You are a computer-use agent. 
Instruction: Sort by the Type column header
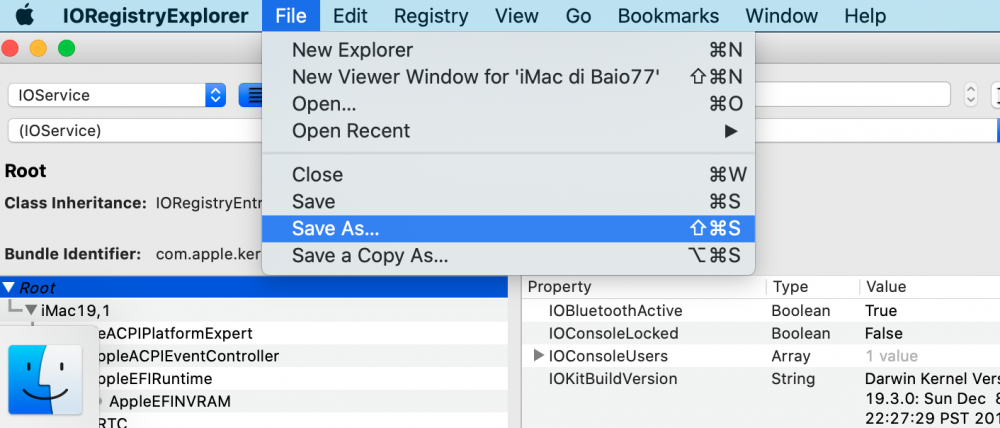(x=812, y=287)
